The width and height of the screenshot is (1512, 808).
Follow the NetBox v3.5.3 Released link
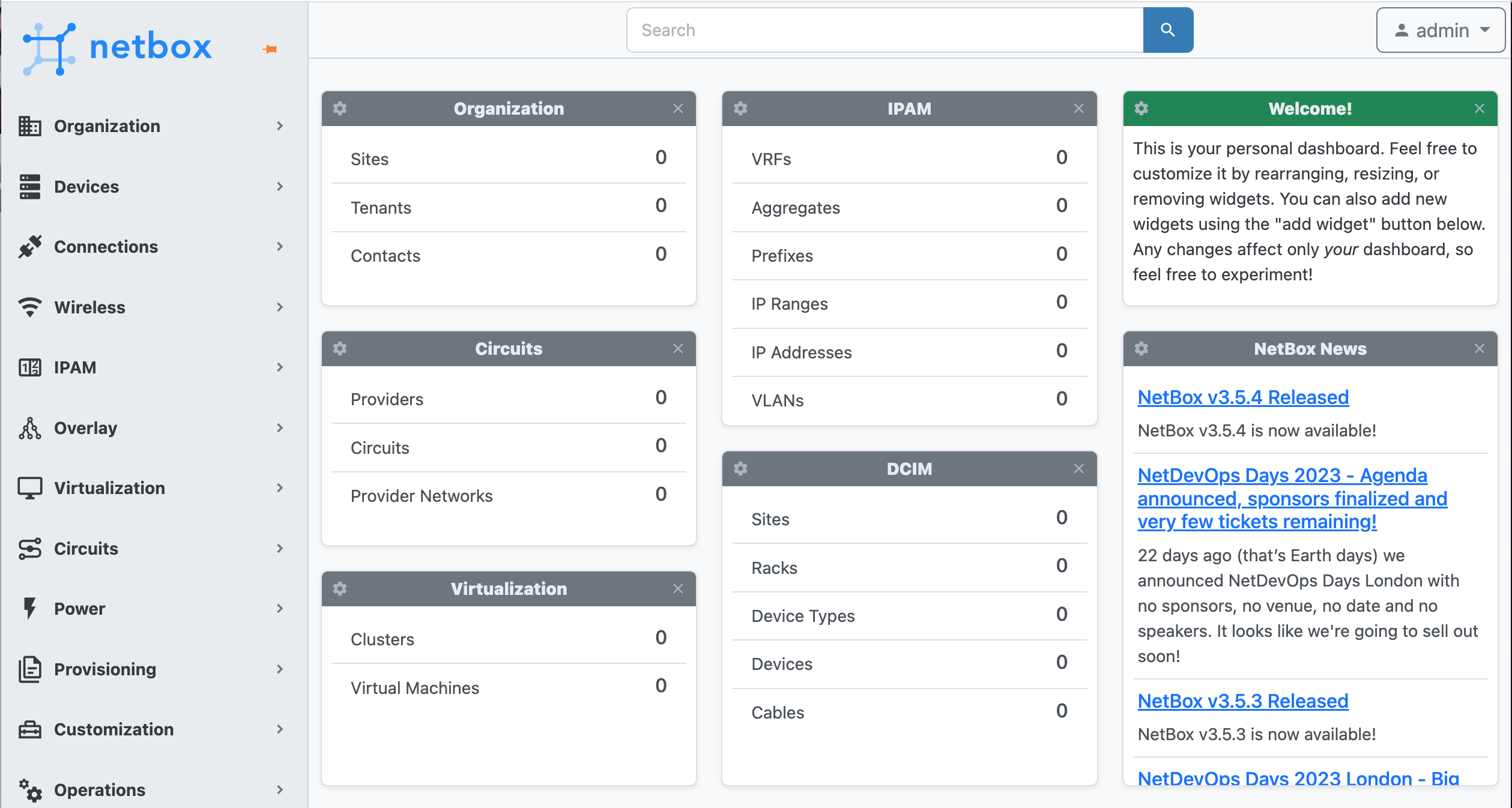pos(1242,701)
